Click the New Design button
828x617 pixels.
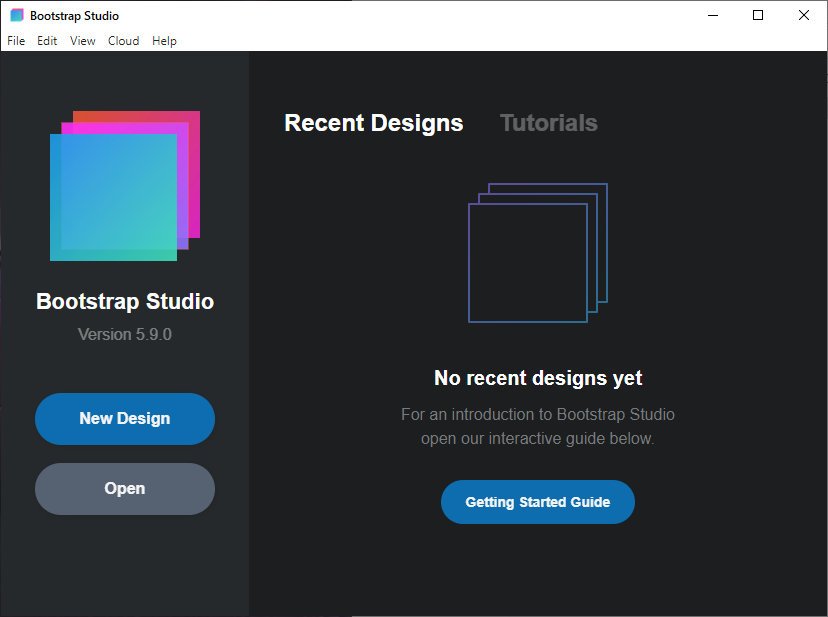(x=125, y=418)
